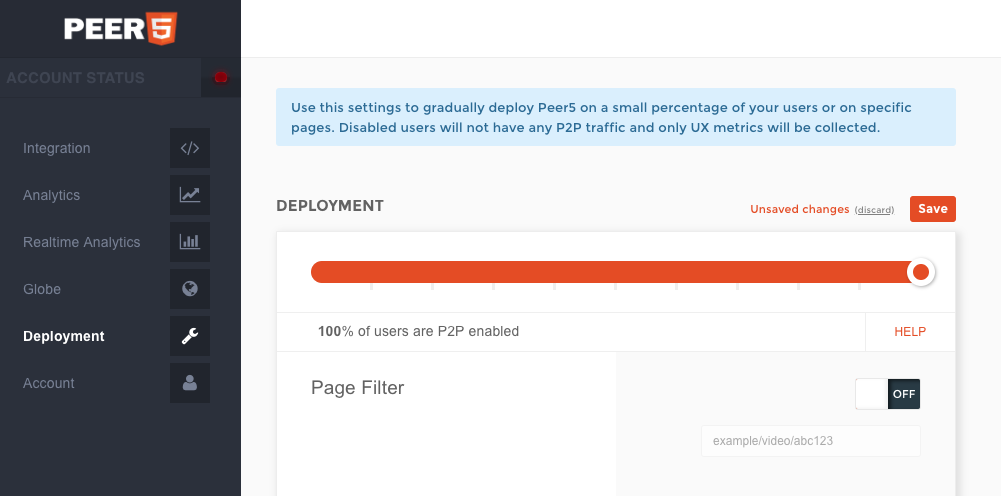Toggle the Page Filter switch

tap(887, 393)
